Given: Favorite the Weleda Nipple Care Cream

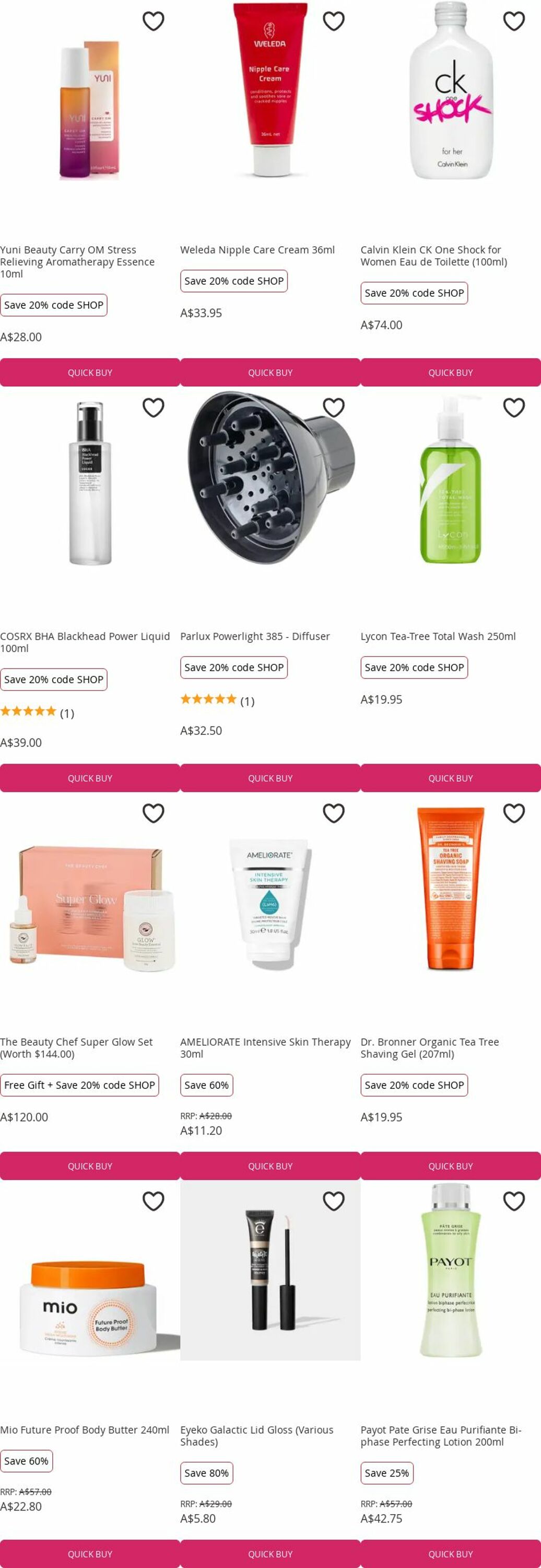Looking at the screenshot, I should (334, 21).
